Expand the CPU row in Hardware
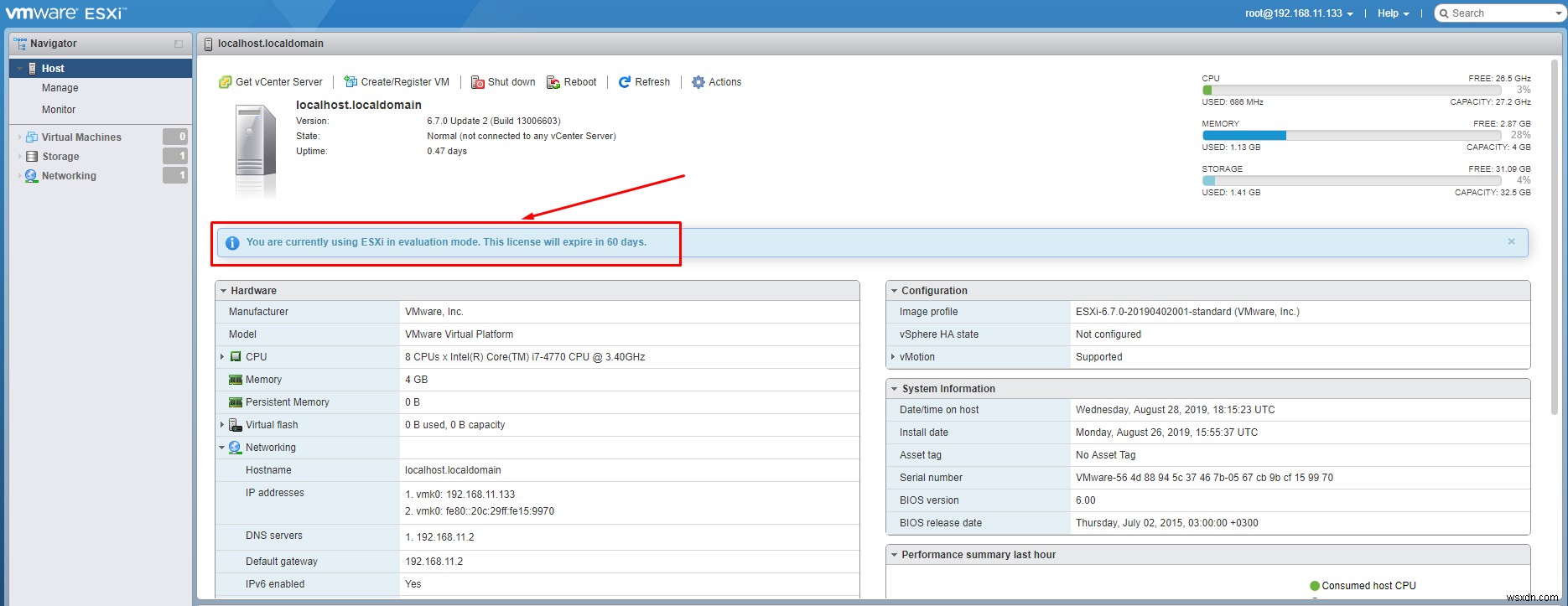The height and width of the screenshot is (606, 1568). (222, 357)
